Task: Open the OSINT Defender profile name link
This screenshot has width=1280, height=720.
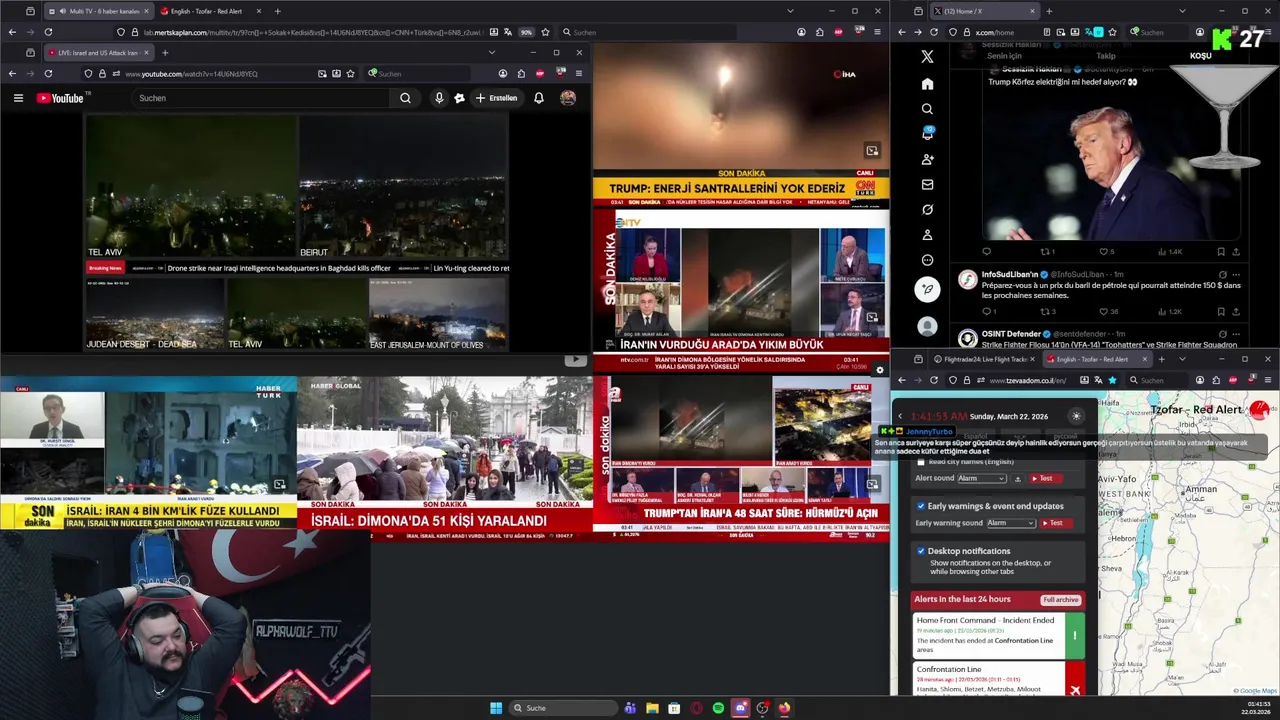Action: pos(1013,333)
